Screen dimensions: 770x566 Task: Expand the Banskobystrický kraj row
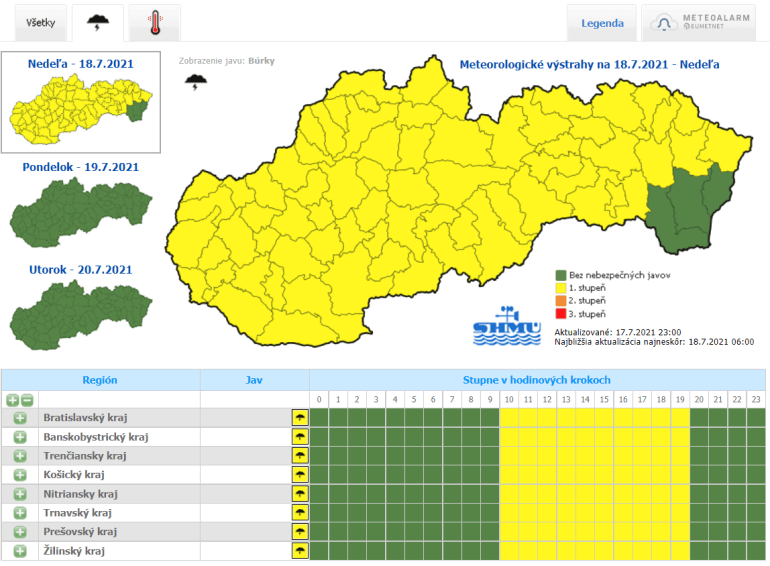20,437
